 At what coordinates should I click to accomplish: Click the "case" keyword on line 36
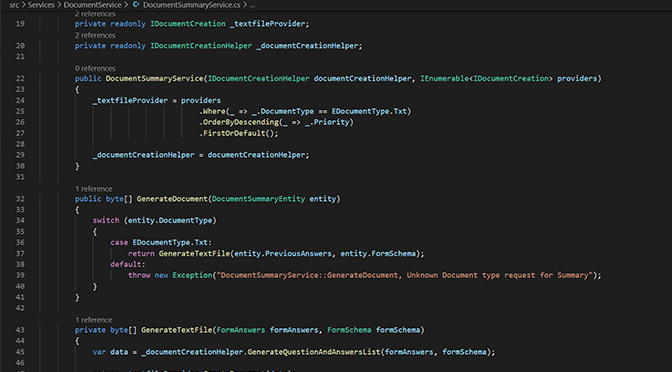click(x=119, y=243)
